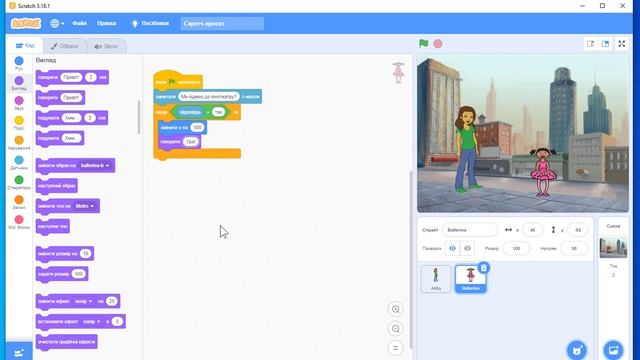Select the Датчики sensing block category

coord(19,163)
